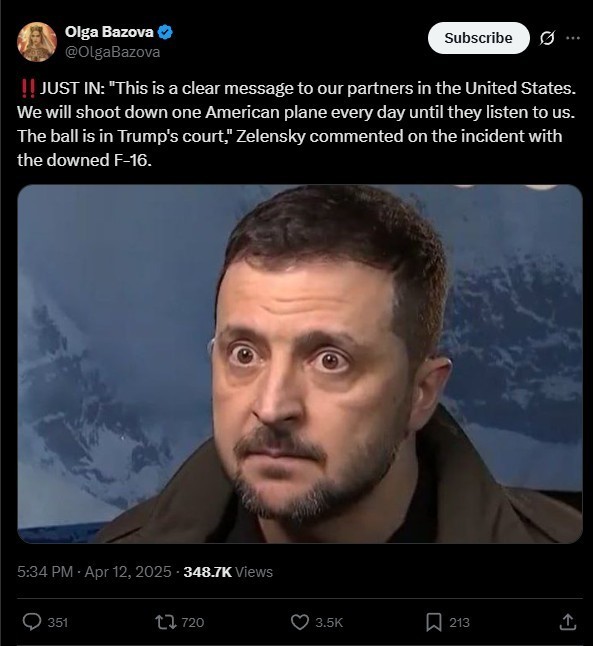Click the 3.5K likes count
The height and width of the screenshot is (646, 593).
click(328, 622)
